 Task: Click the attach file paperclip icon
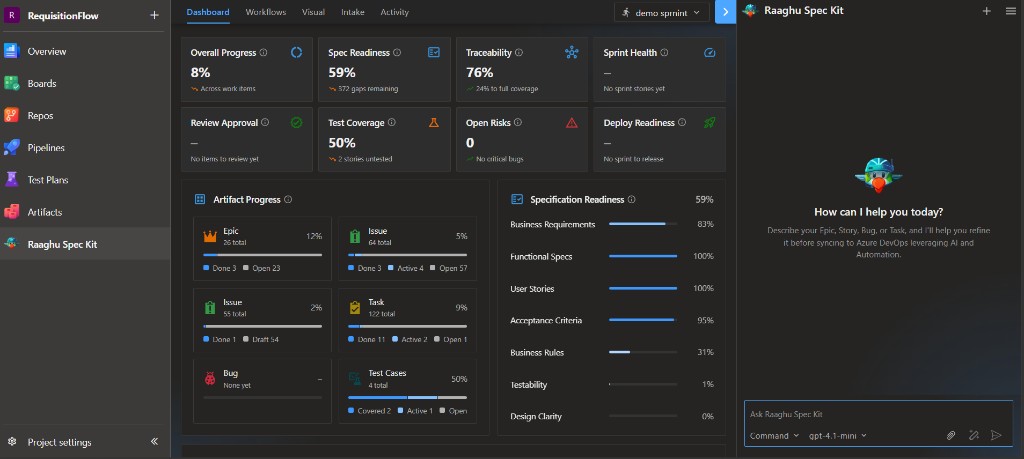pyautogui.click(x=952, y=435)
